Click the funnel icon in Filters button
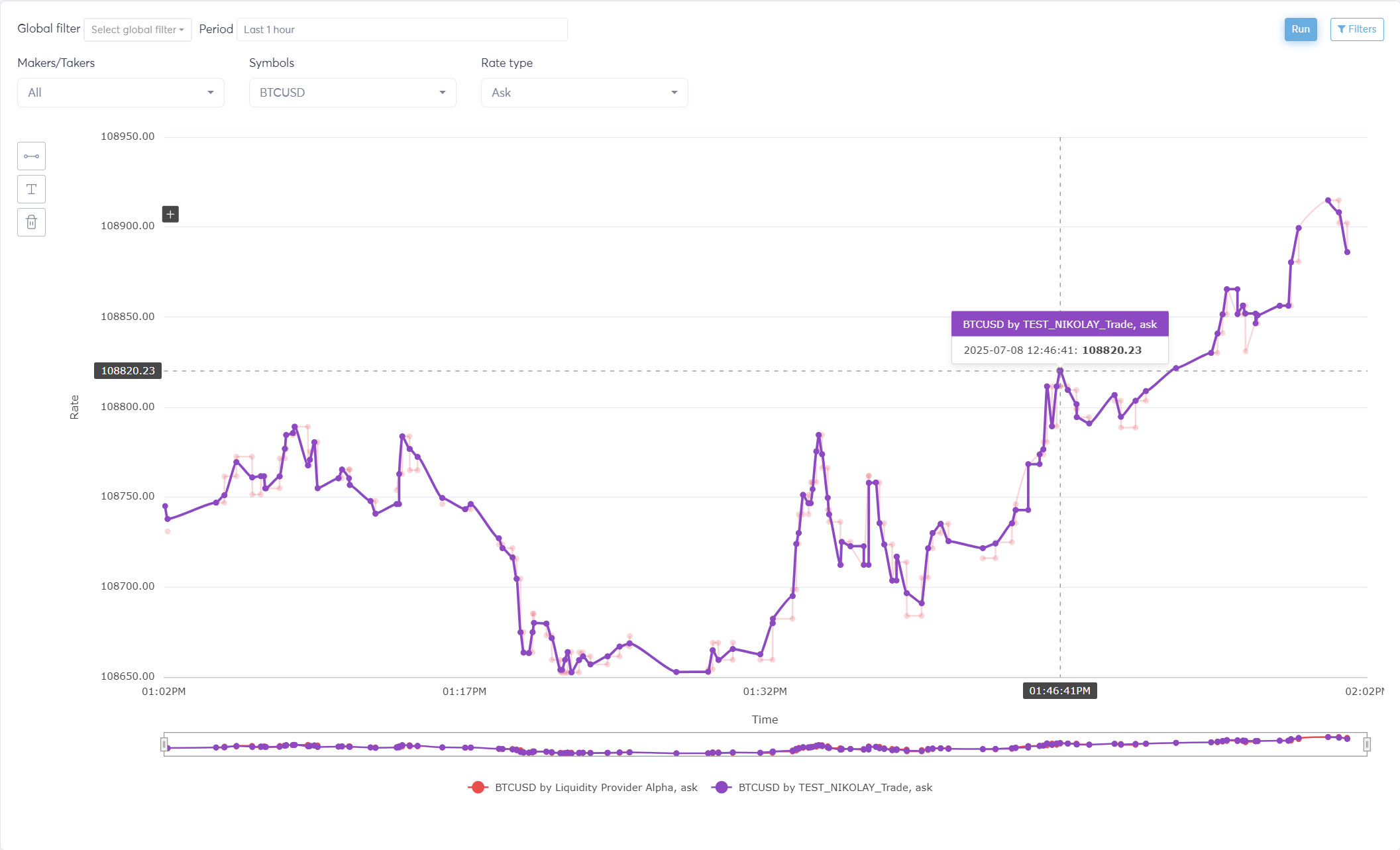The width and height of the screenshot is (1400, 850). coord(1341,29)
